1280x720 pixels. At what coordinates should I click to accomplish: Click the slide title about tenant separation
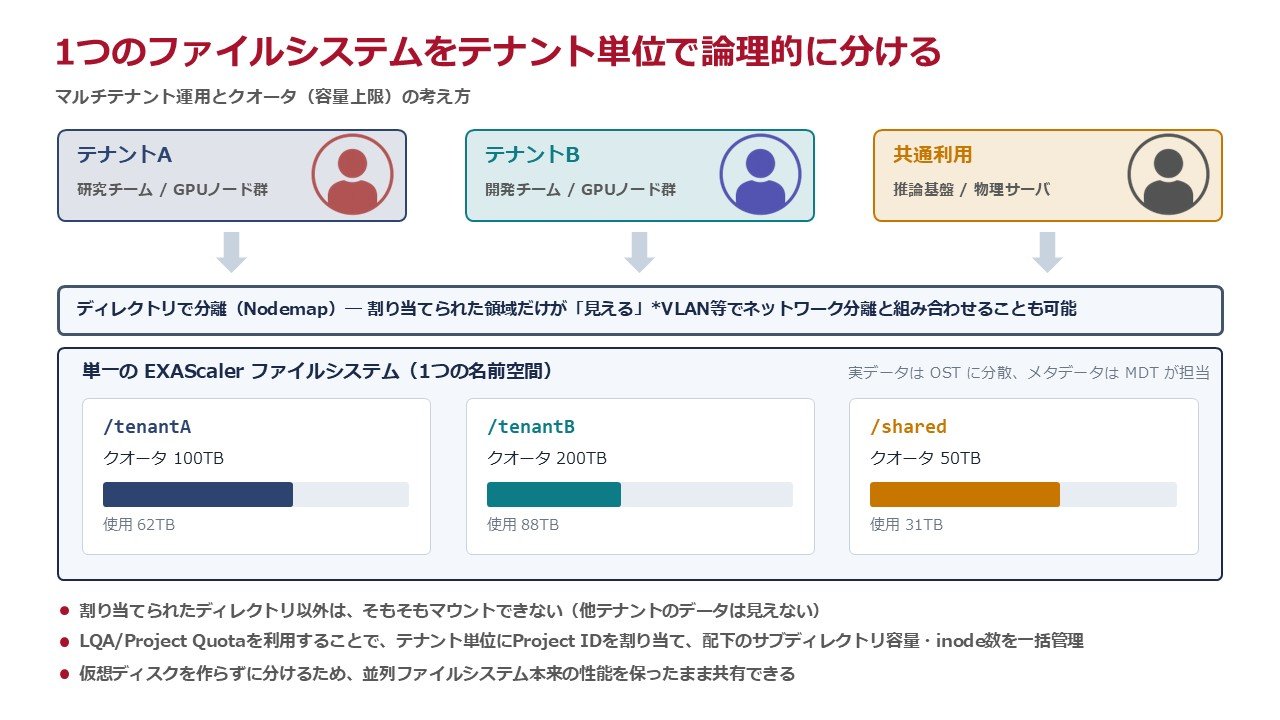tap(499, 51)
